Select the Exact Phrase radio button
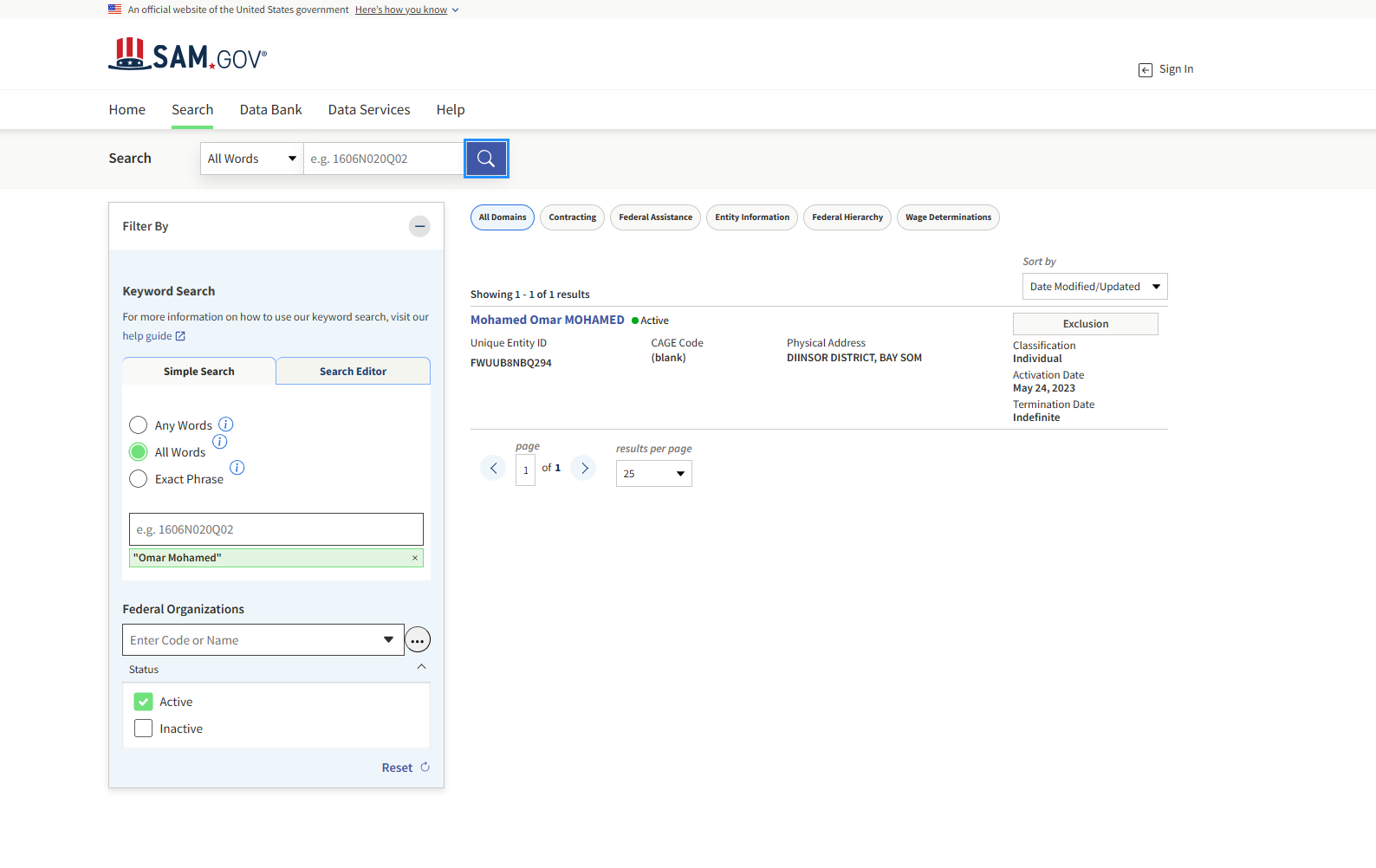The image size is (1376, 868). [x=139, y=479]
